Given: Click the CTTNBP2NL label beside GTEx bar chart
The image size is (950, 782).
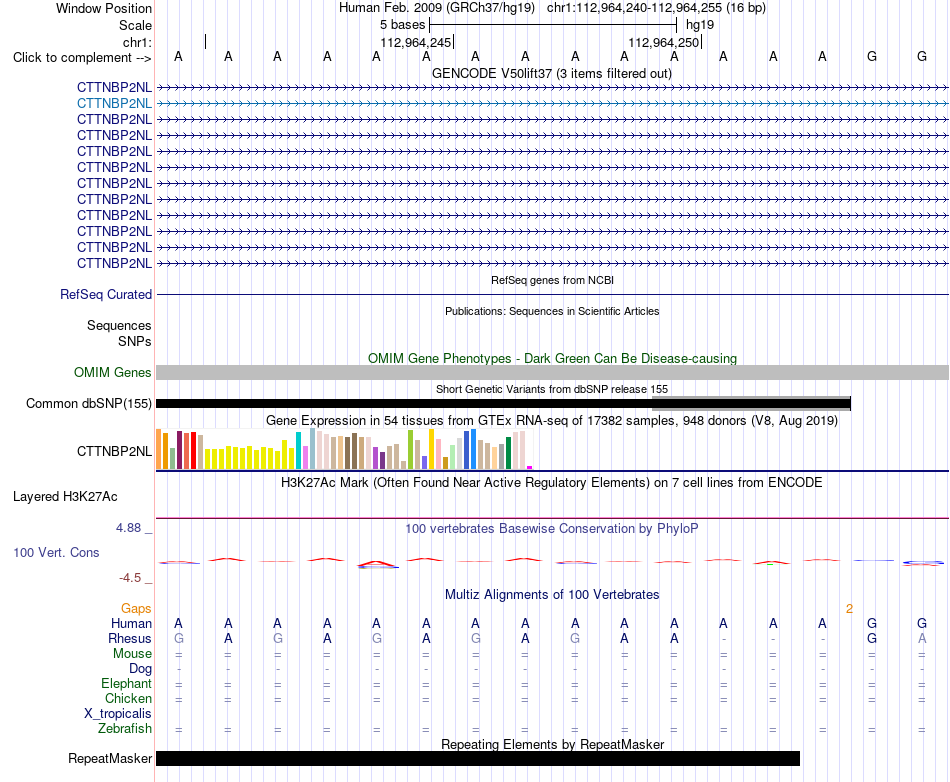Looking at the screenshot, I should pyautogui.click(x=114, y=451).
